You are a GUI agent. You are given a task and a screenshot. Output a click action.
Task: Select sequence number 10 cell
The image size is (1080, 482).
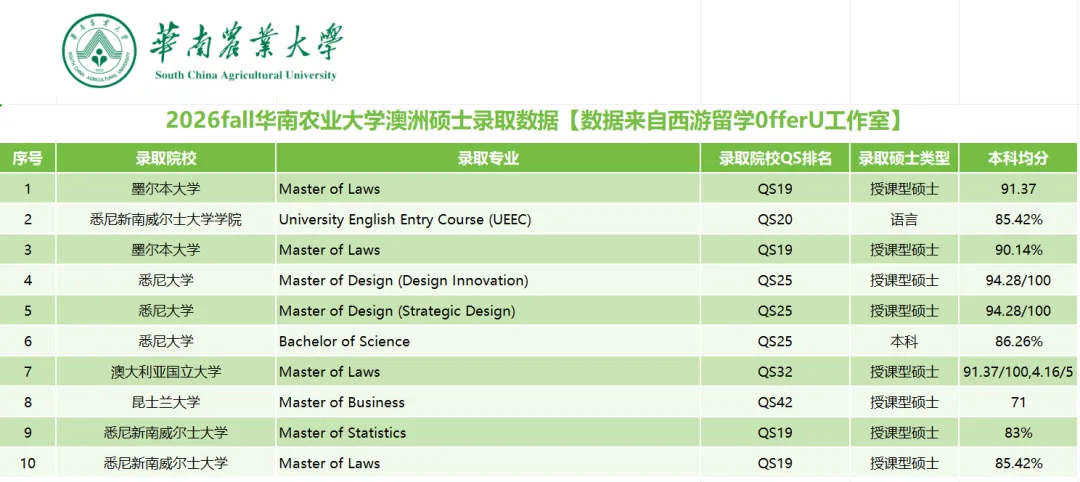(x=28, y=463)
